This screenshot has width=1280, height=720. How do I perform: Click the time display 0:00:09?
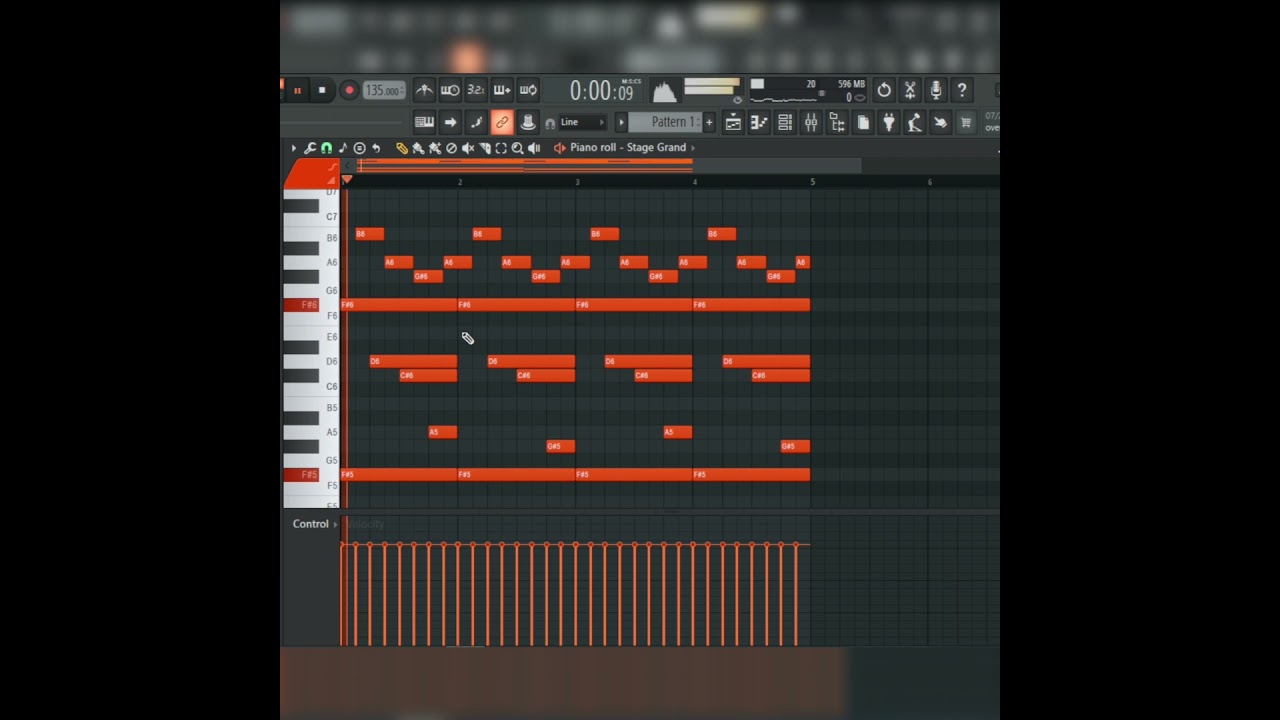click(x=602, y=91)
